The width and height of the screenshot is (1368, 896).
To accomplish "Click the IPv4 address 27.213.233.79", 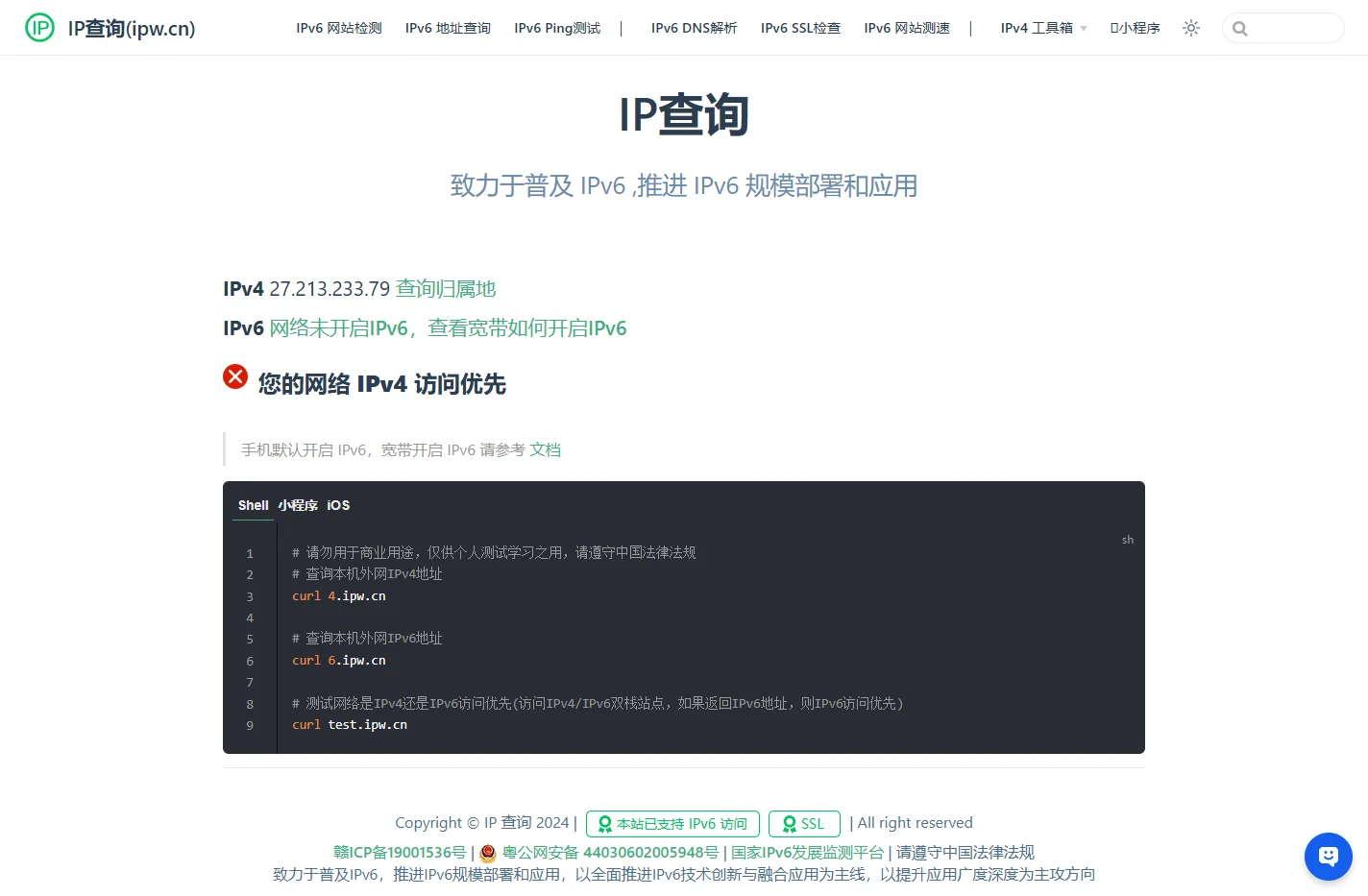I will [330, 289].
